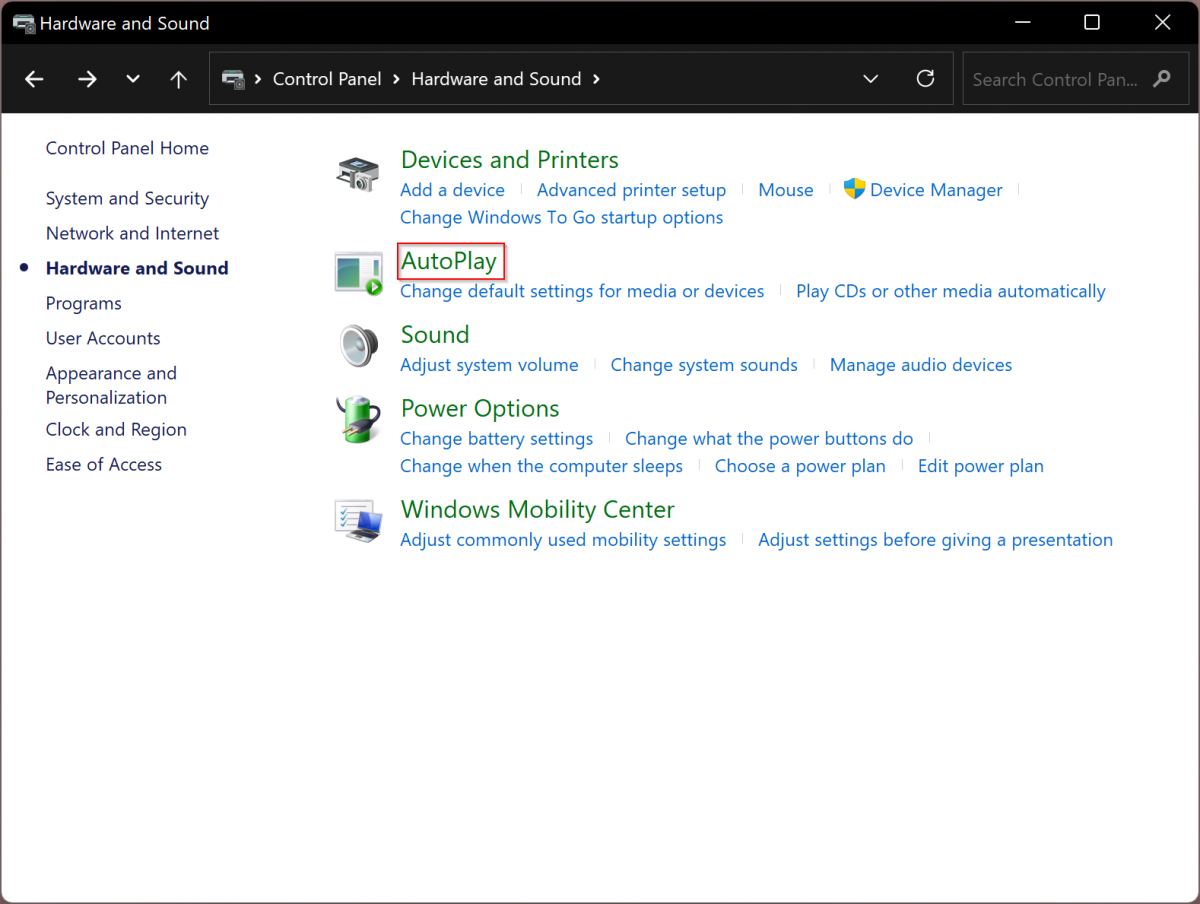Click the AutoPlay category icon
Viewport: 1200px width, 904px height.
point(358,274)
